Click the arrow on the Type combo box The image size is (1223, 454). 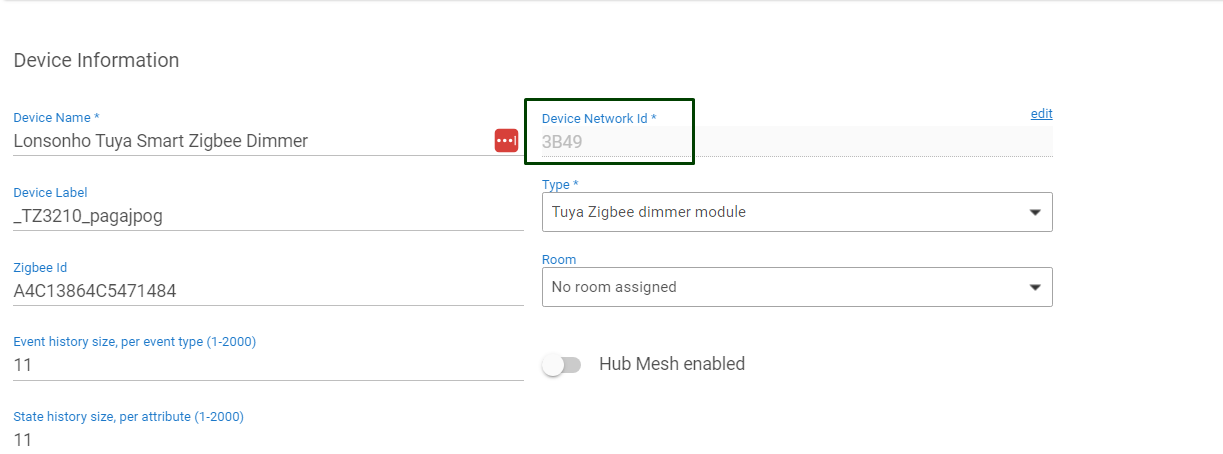click(1035, 212)
